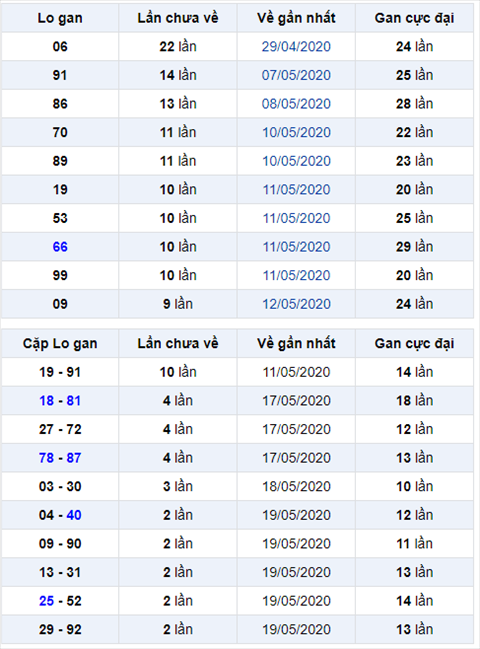Viewport: 480px width, 649px height.
Task: Click the 'Lo gan' column header
Action: (60, 18)
